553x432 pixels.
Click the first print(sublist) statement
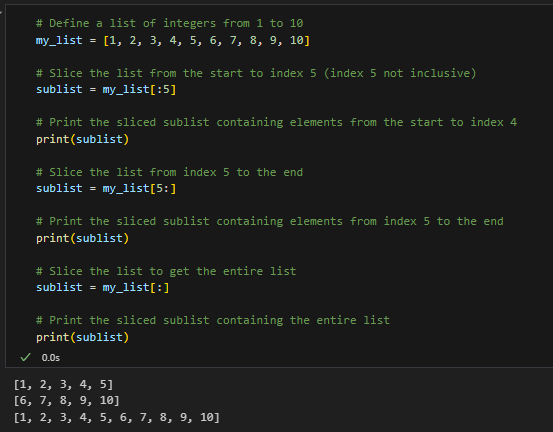pyautogui.click(x=83, y=139)
